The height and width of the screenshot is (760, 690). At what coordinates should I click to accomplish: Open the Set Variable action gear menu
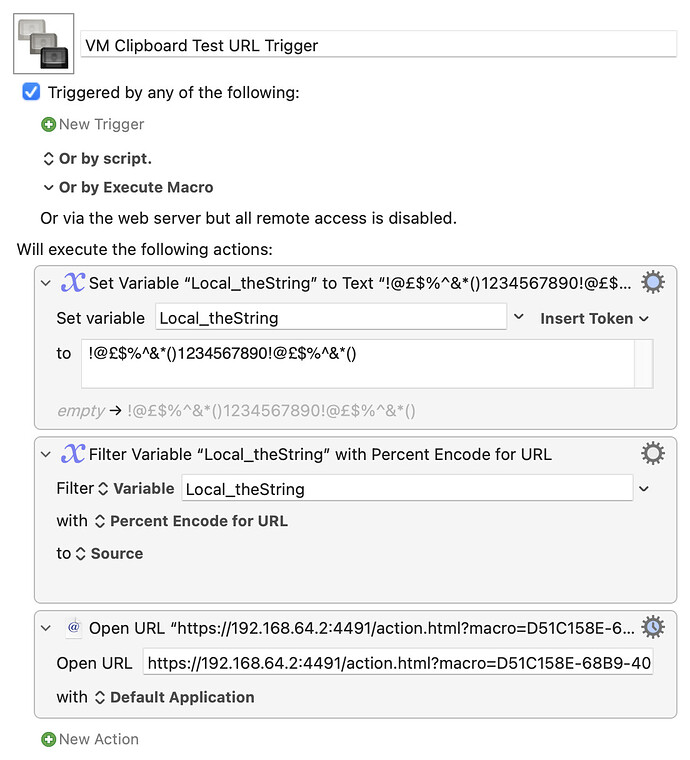[653, 282]
